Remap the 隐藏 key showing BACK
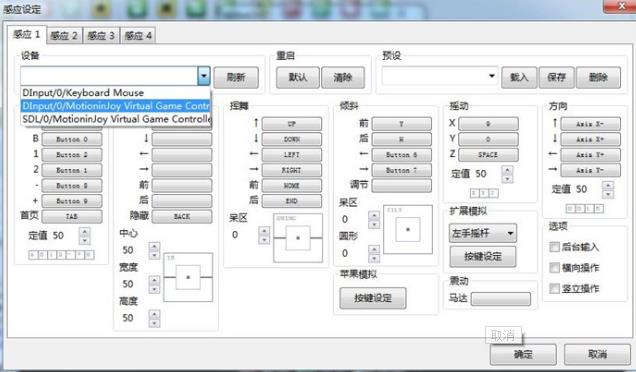This screenshot has width=636, height=372. tap(182, 216)
